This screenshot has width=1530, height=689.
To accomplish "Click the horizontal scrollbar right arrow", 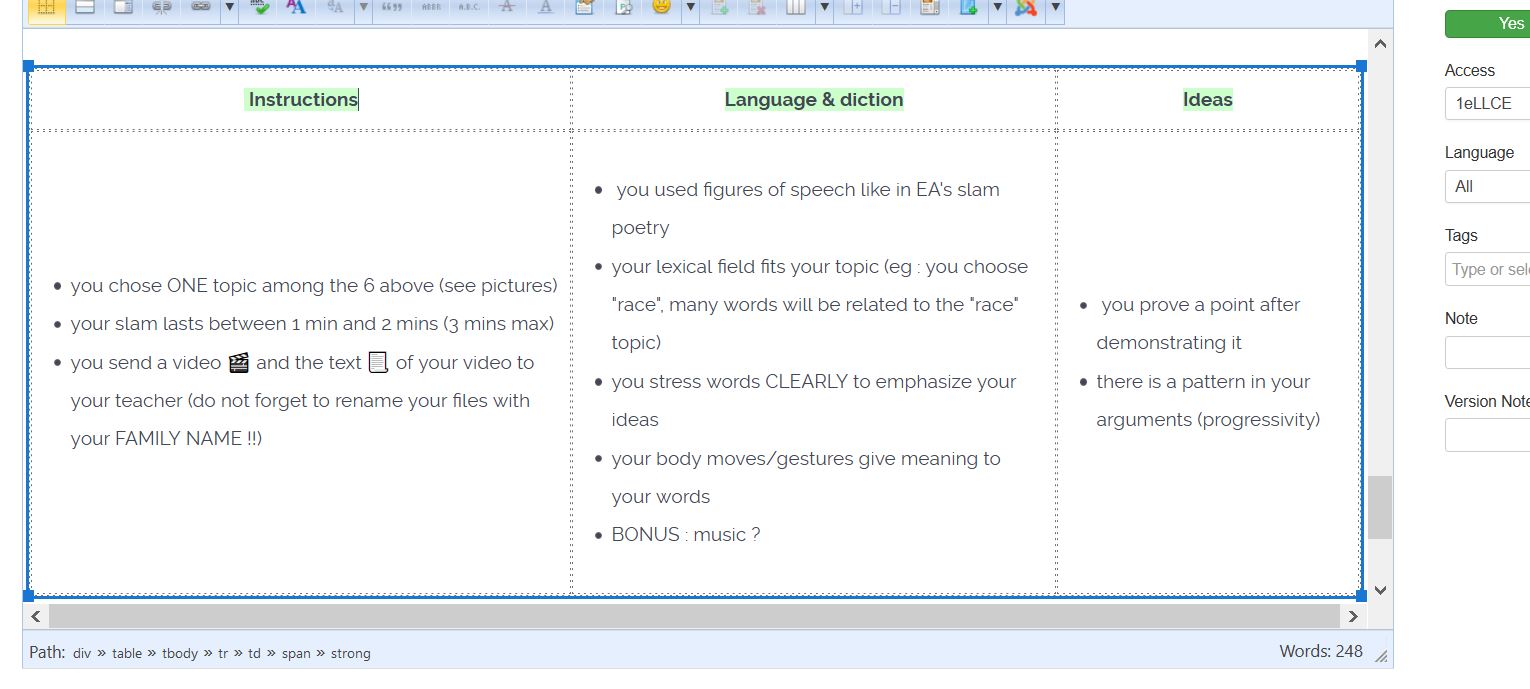I will (x=1353, y=616).
